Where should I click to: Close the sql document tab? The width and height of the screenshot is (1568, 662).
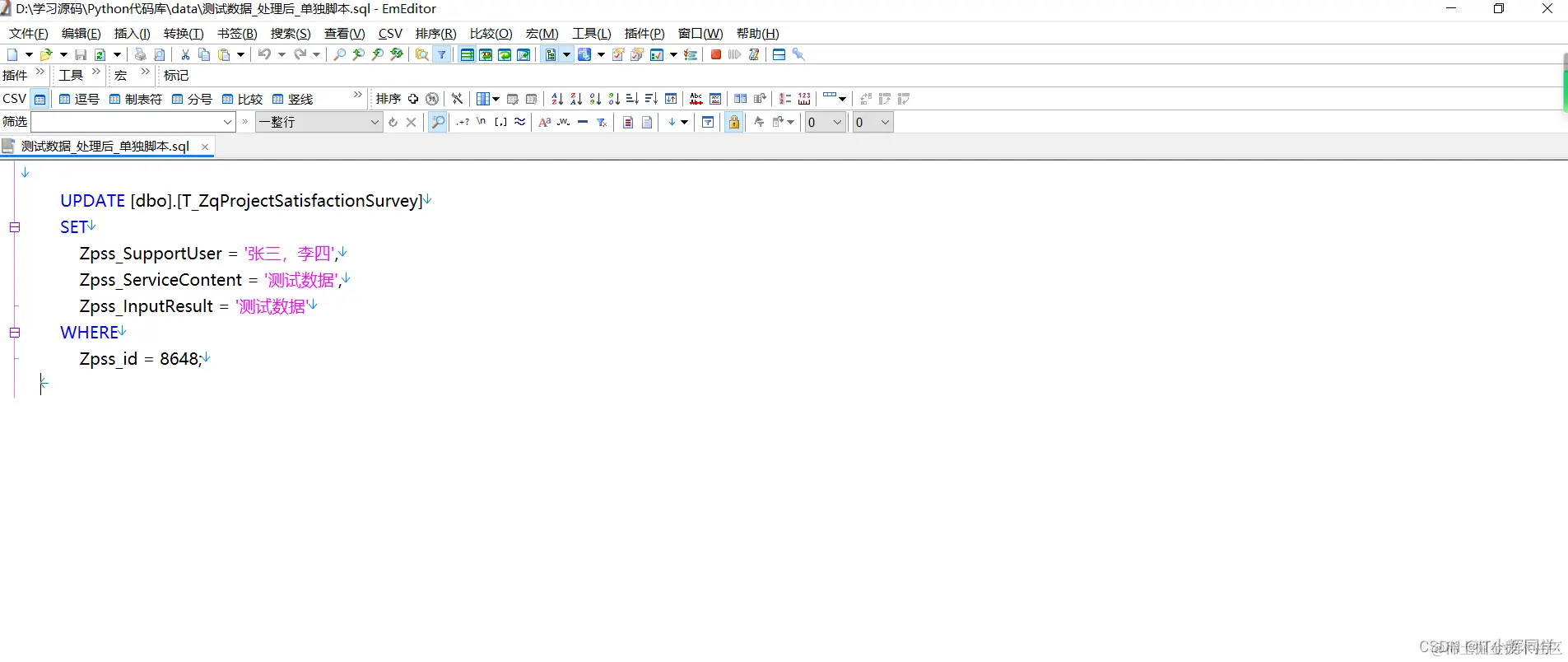205,147
